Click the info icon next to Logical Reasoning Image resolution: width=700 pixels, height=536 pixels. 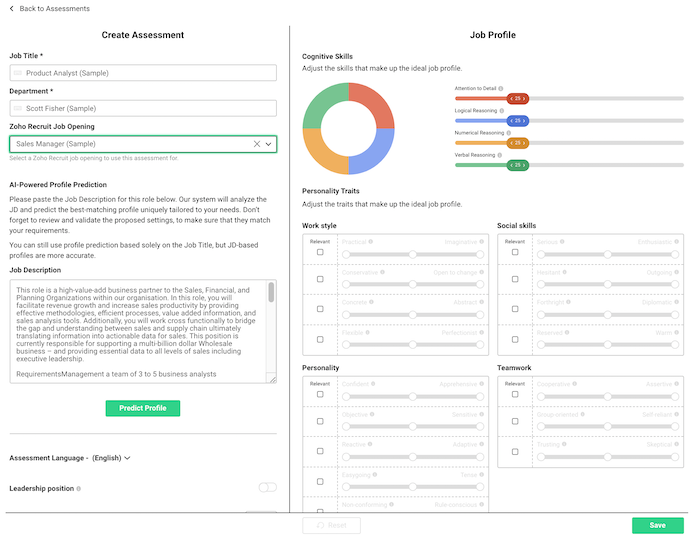(x=500, y=110)
